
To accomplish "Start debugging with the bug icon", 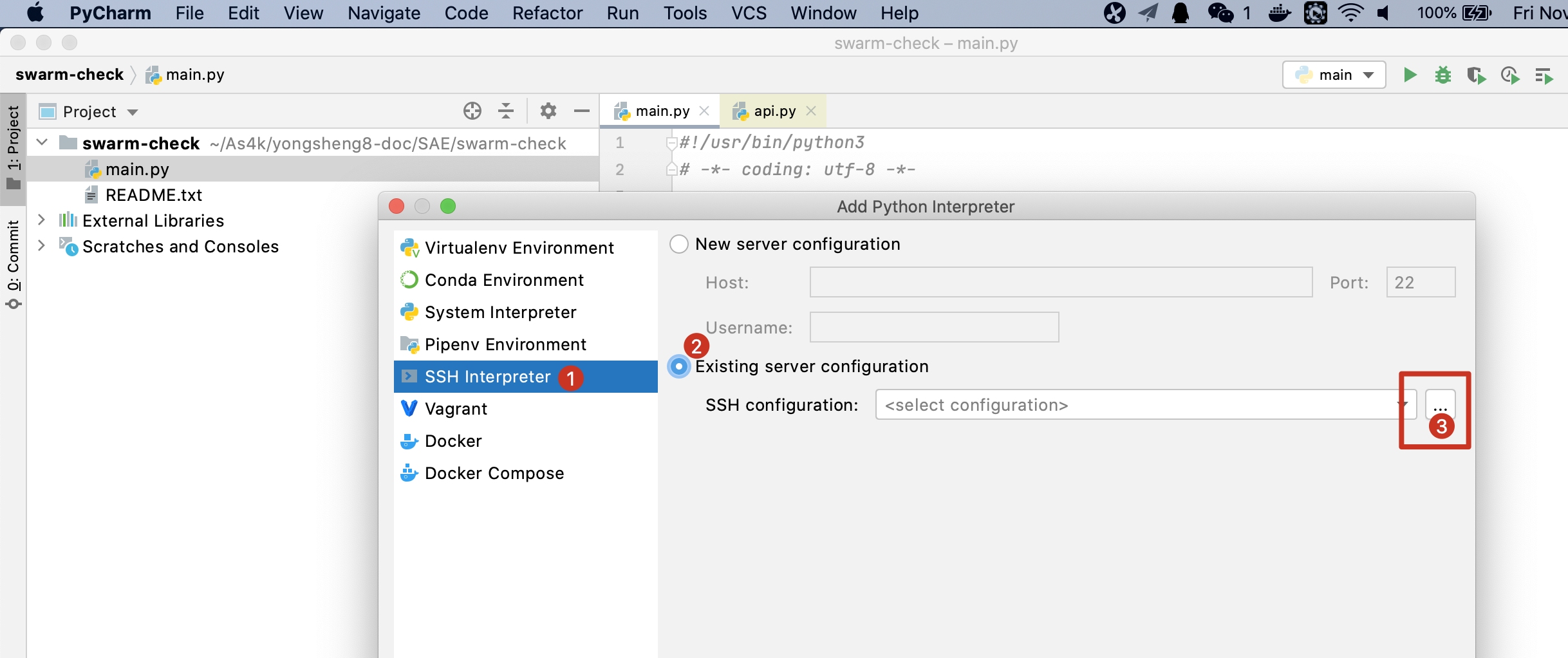I will 1443,75.
